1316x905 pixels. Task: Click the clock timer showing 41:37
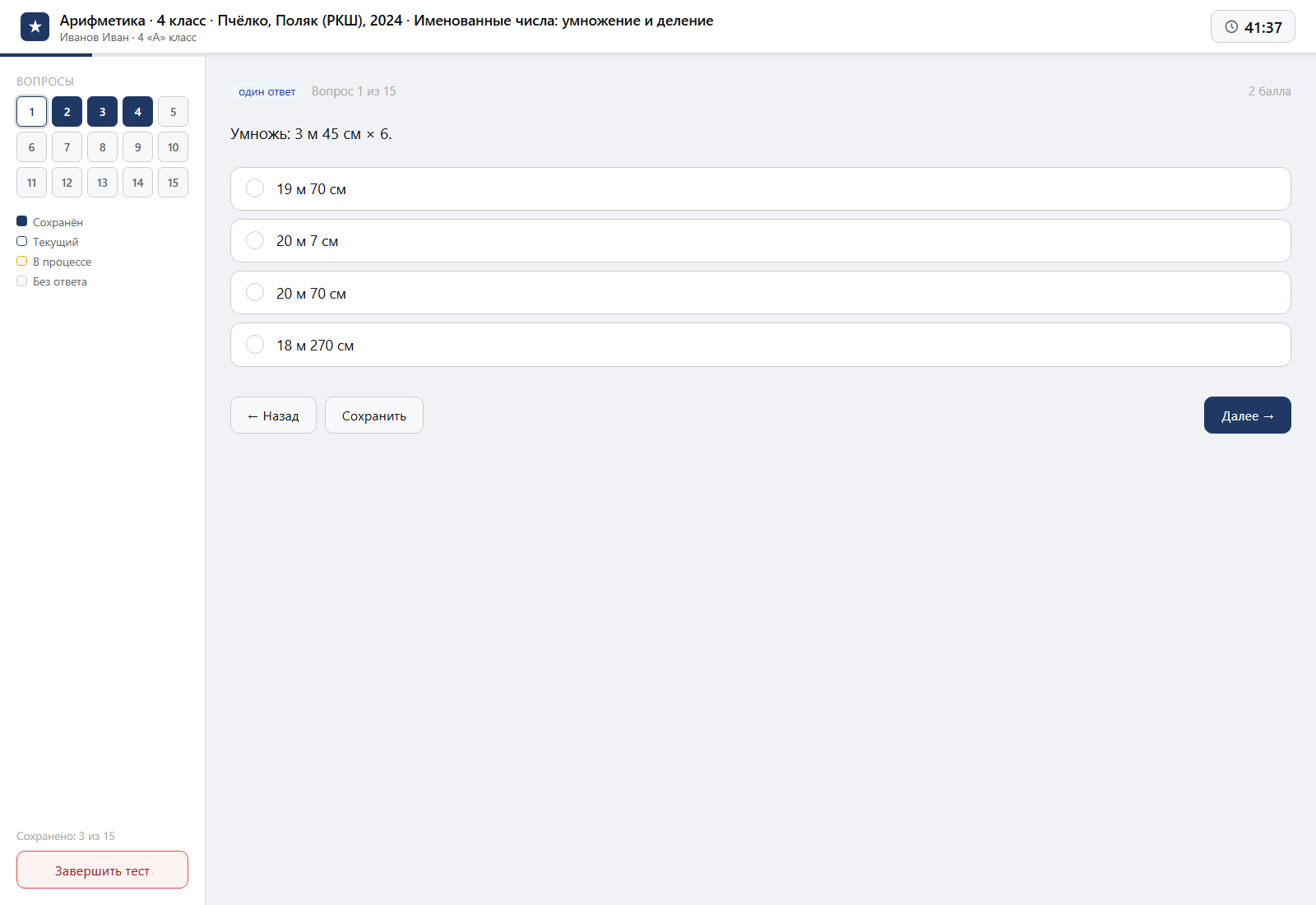pos(1253,27)
